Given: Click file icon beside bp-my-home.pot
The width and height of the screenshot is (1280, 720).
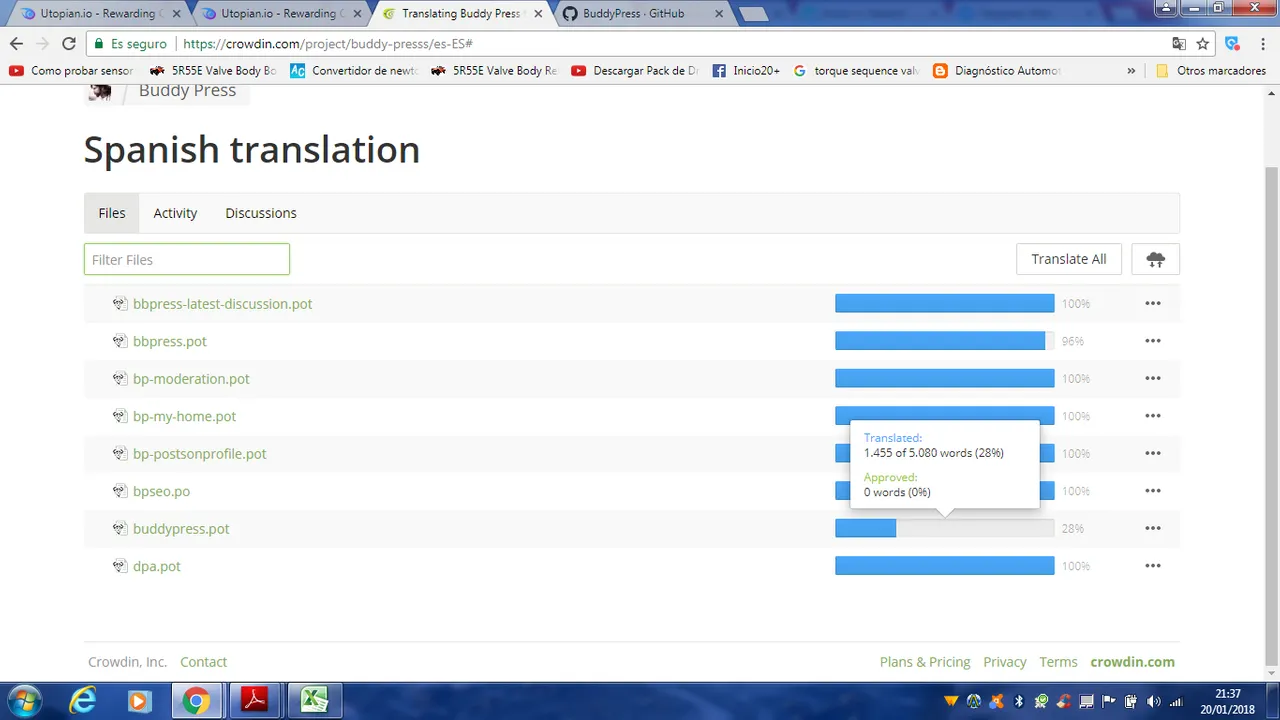Looking at the screenshot, I should [x=120, y=416].
